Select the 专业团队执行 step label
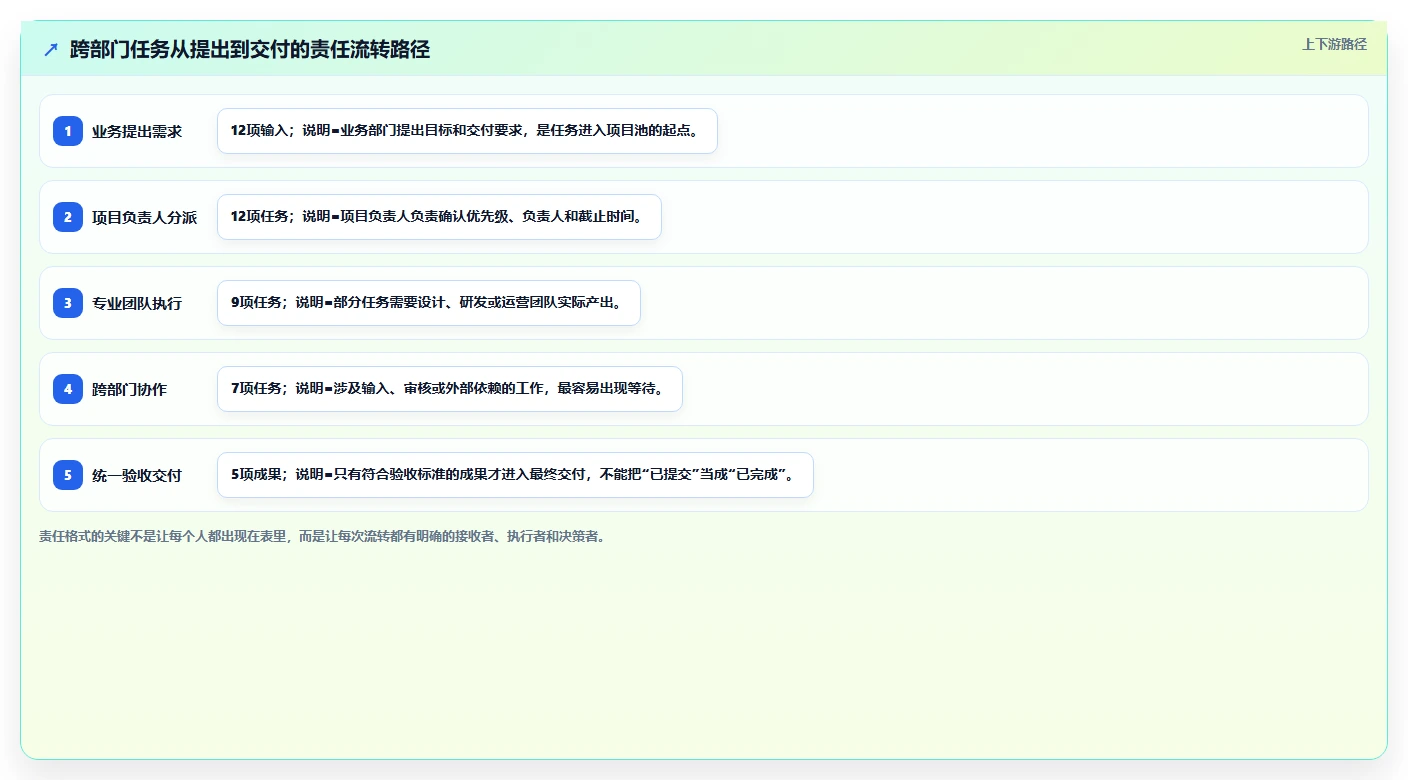The height and width of the screenshot is (780, 1408). coord(137,303)
